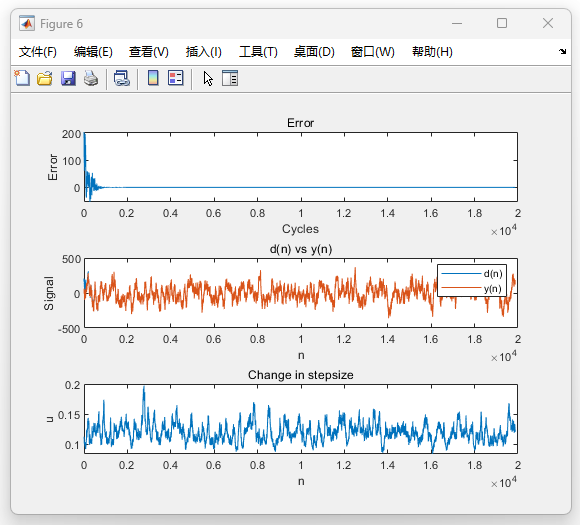This screenshot has height=525, width=580.
Task: Expand the 查看(V) menu
Action: [x=149, y=52]
